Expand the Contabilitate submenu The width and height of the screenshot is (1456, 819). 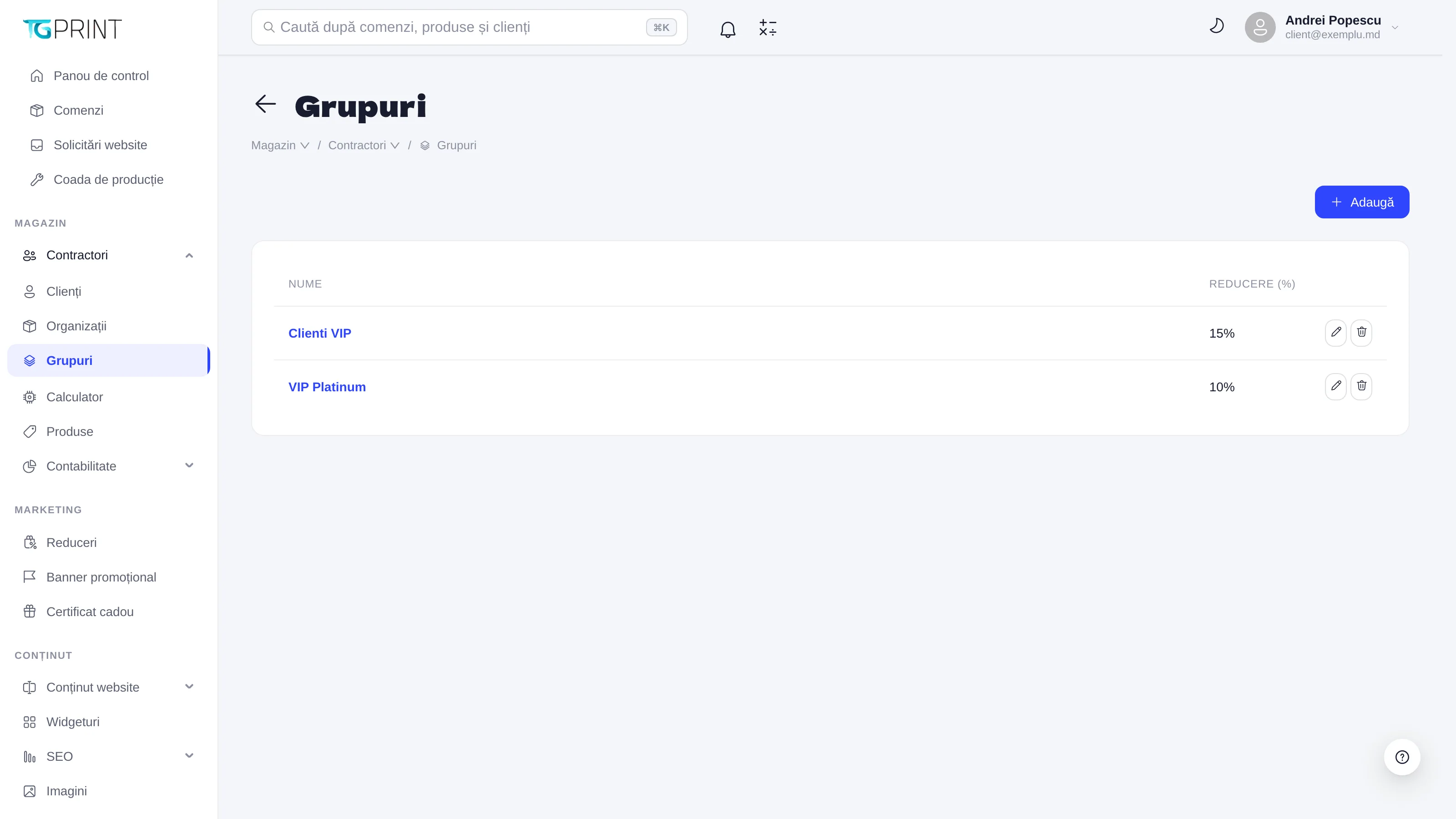tap(109, 466)
